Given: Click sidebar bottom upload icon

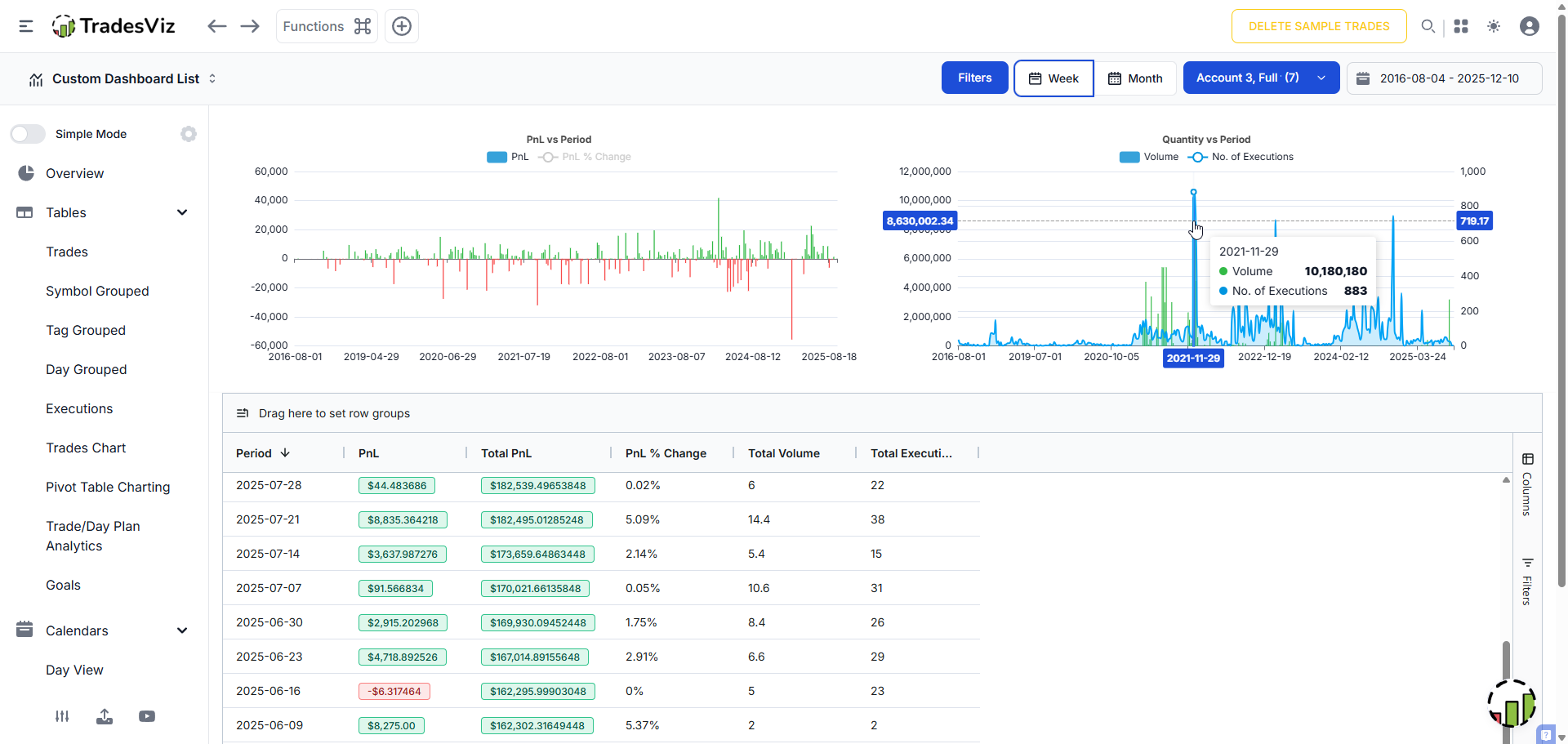Looking at the screenshot, I should pos(105,716).
